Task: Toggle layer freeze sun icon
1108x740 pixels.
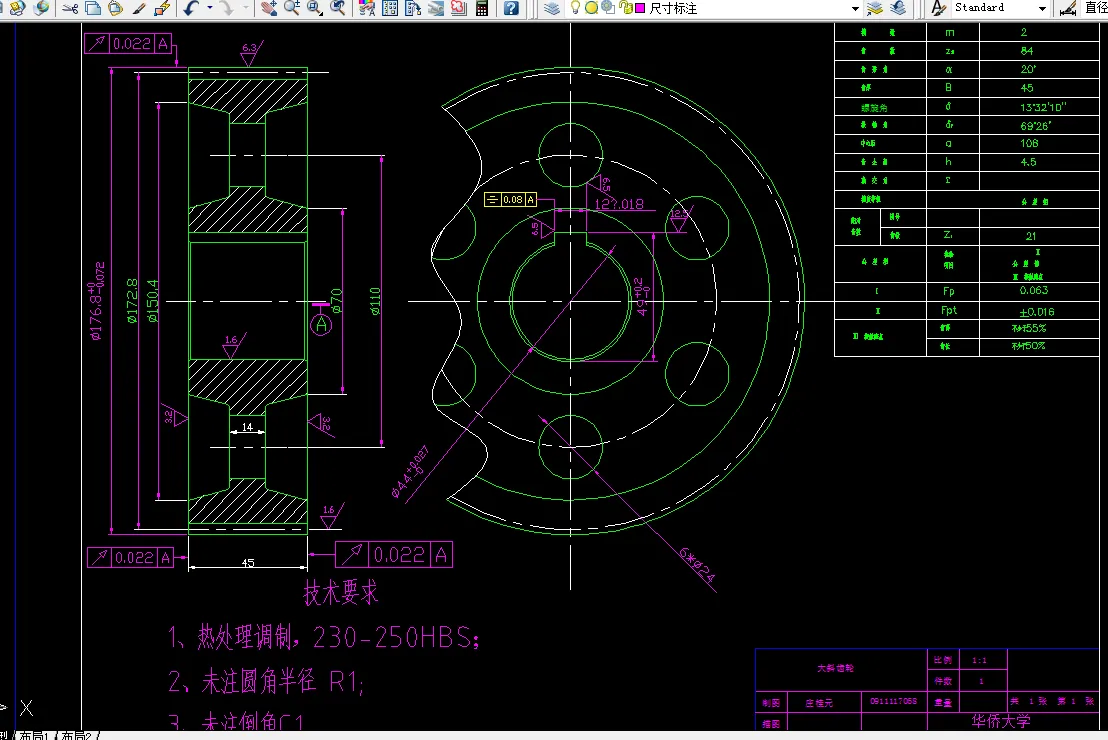Action: [x=591, y=8]
